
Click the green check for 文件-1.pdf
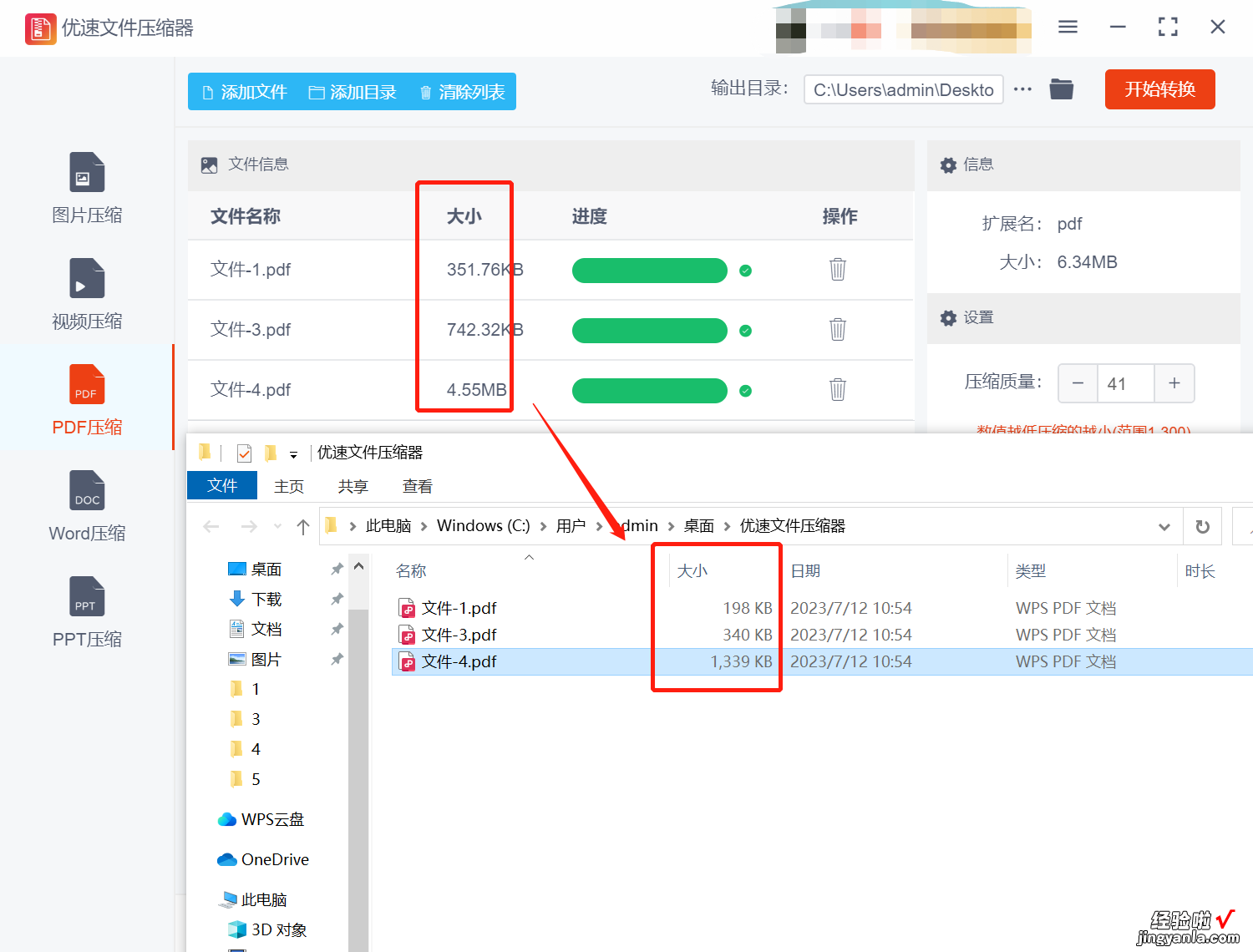tap(746, 271)
